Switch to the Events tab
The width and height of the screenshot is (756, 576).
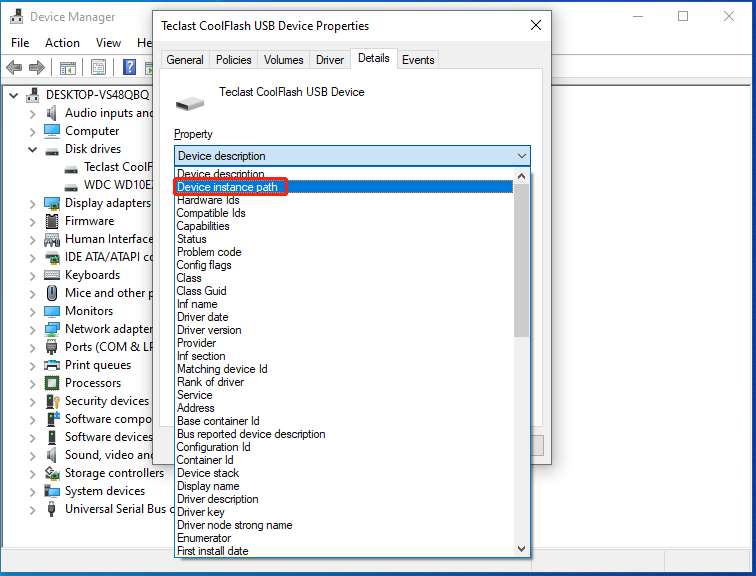[x=418, y=60]
